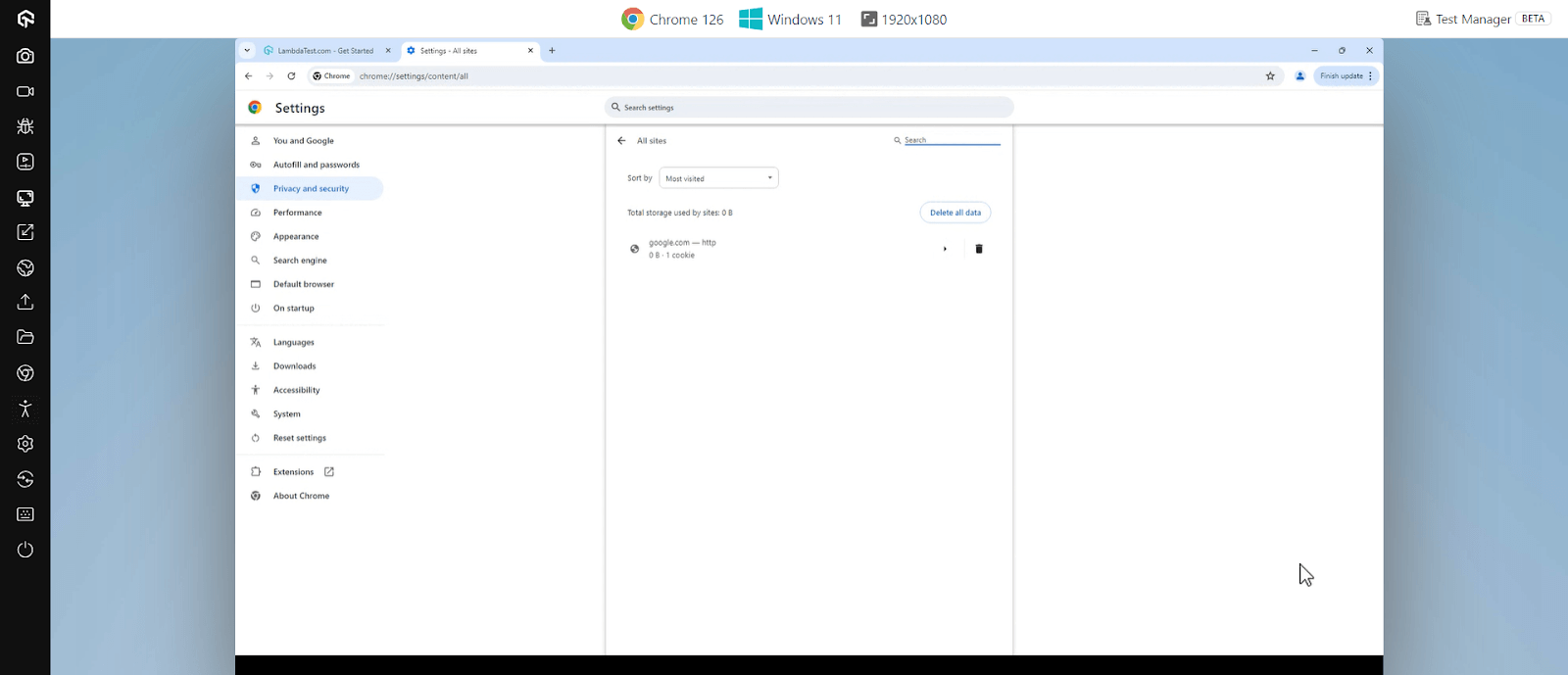This screenshot has width=1568, height=675.
Task: Click the Chrome three-dot menu
Action: pos(1371,75)
